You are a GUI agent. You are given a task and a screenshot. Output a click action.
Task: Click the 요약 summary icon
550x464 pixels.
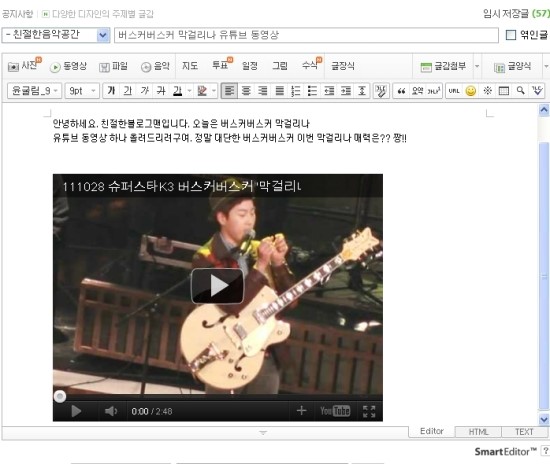point(417,91)
